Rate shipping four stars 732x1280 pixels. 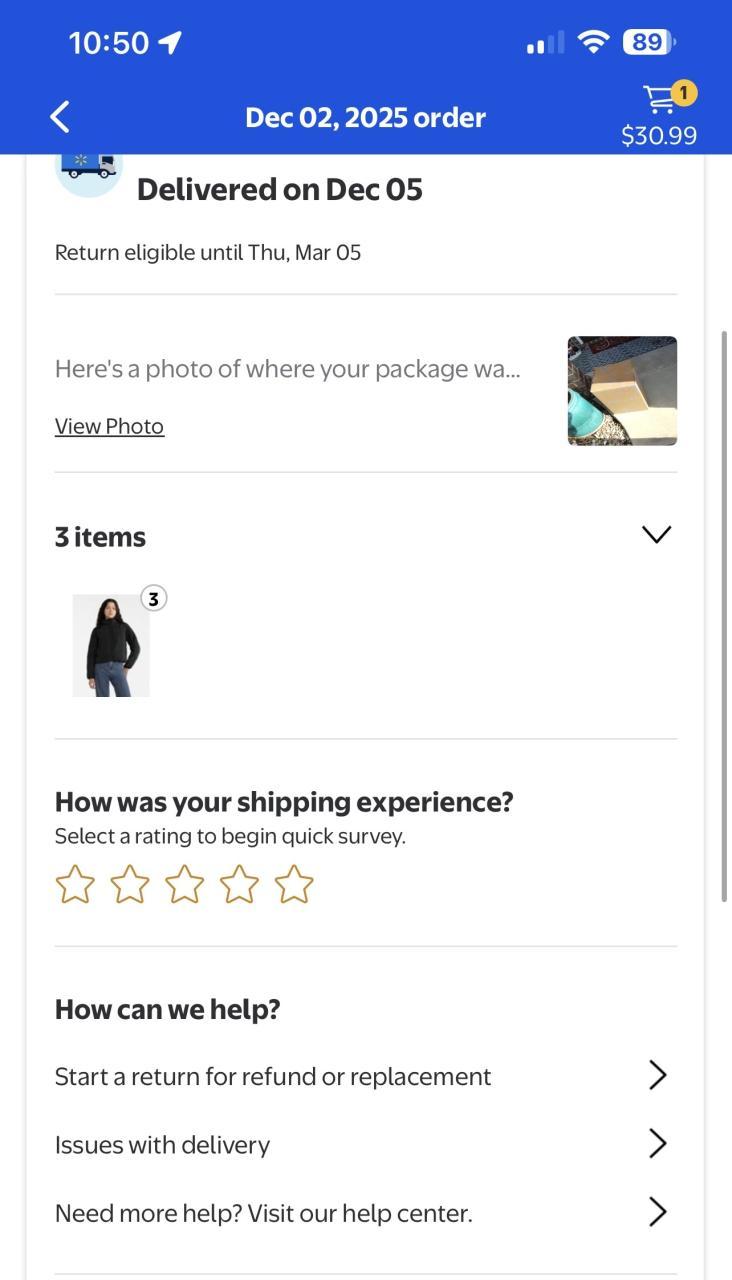[239, 885]
